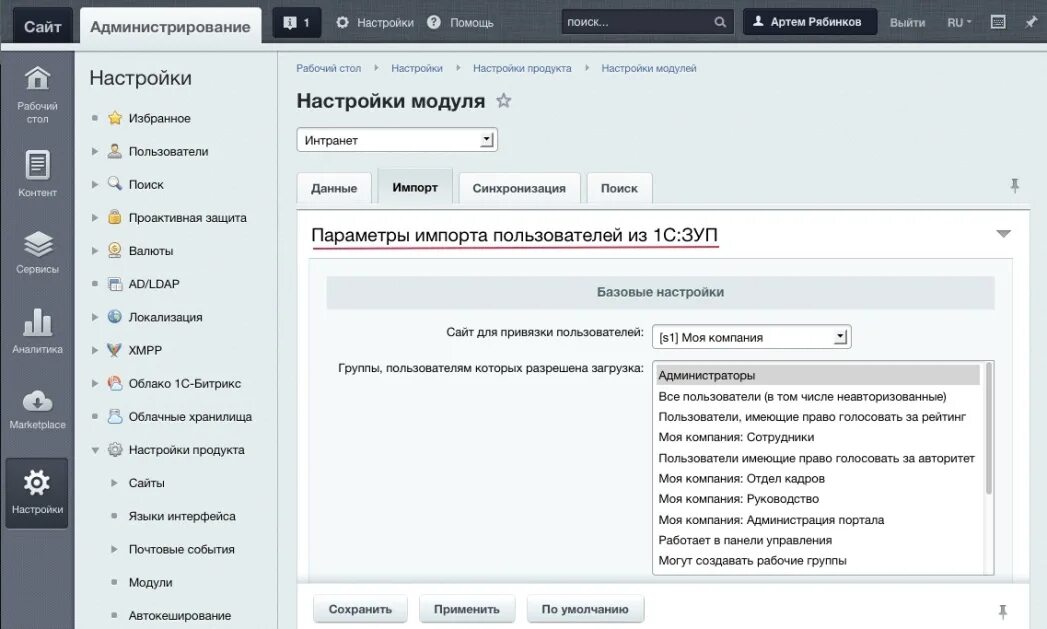Switch to the Сайт top tab
The image size is (1047, 629).
tap(43, 27)
